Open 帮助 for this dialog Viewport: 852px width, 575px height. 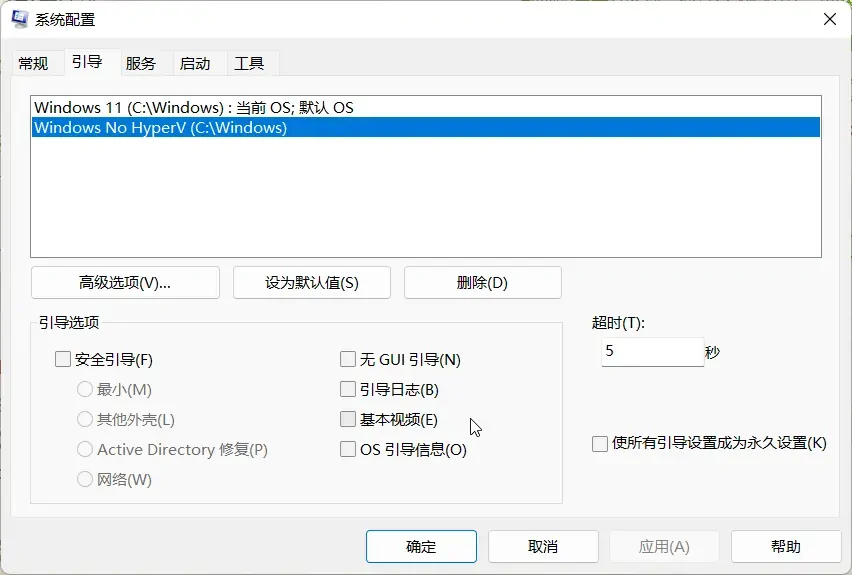[786, 547]
